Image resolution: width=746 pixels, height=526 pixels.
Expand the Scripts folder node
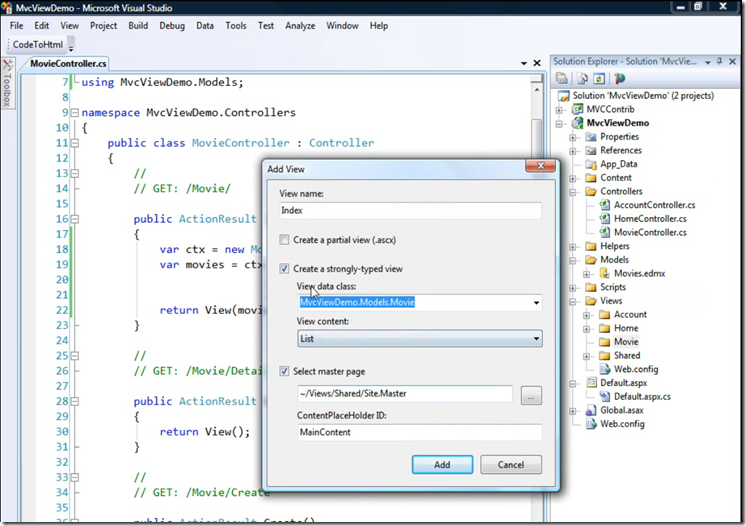point(573,288)
